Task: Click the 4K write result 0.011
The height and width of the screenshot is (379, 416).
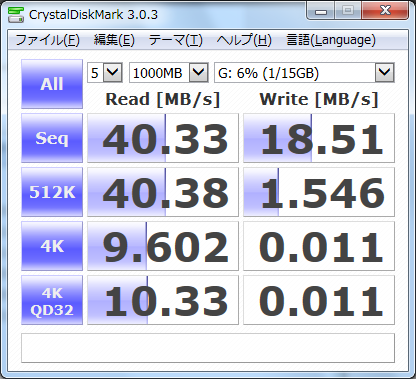Action: 319,246
